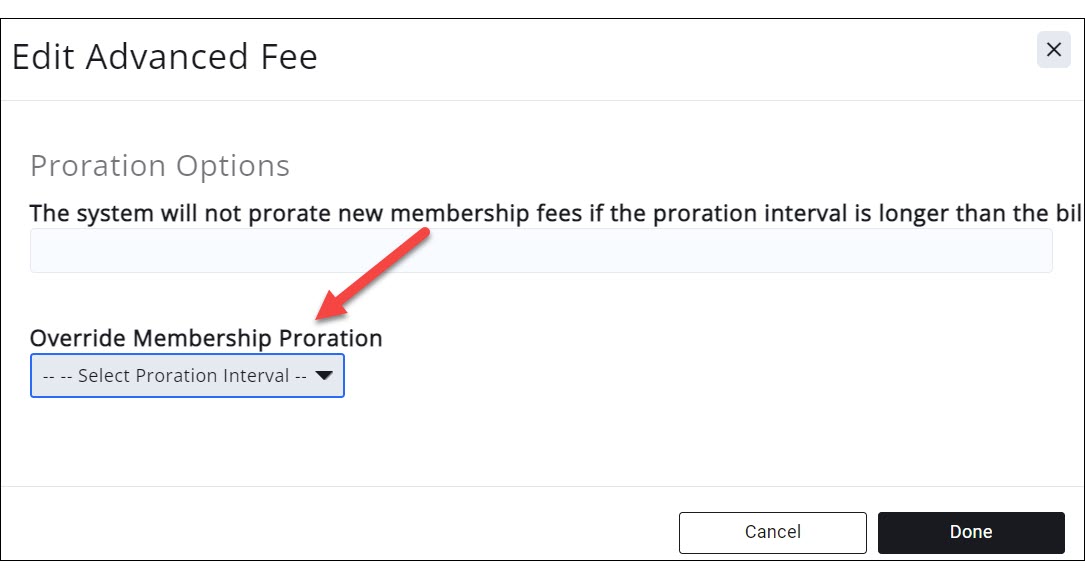
Task: Click the Edit Advanced Fee title
Action: pyautogui.click(x=165, y=57)
